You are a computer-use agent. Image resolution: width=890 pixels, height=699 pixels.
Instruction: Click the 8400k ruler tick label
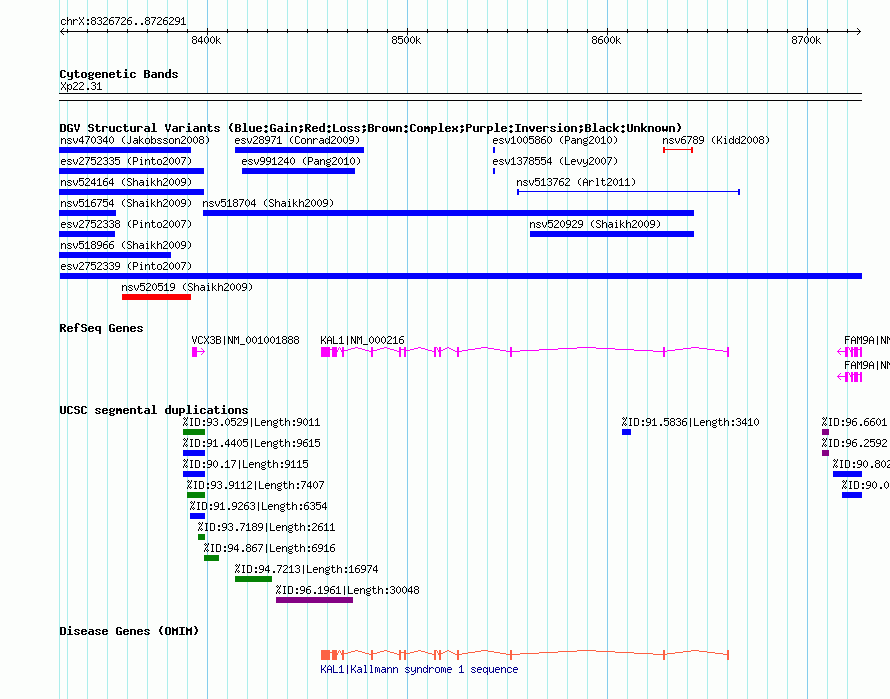[206, 40]
